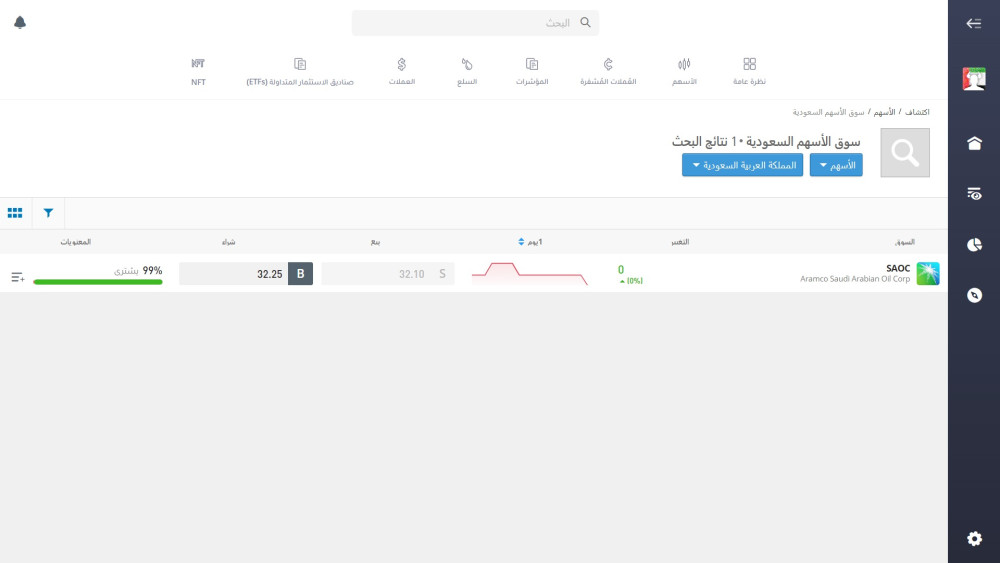Switch to grid view icon
This screenshot has height=563, width=1000.
[x=15, y=213]
